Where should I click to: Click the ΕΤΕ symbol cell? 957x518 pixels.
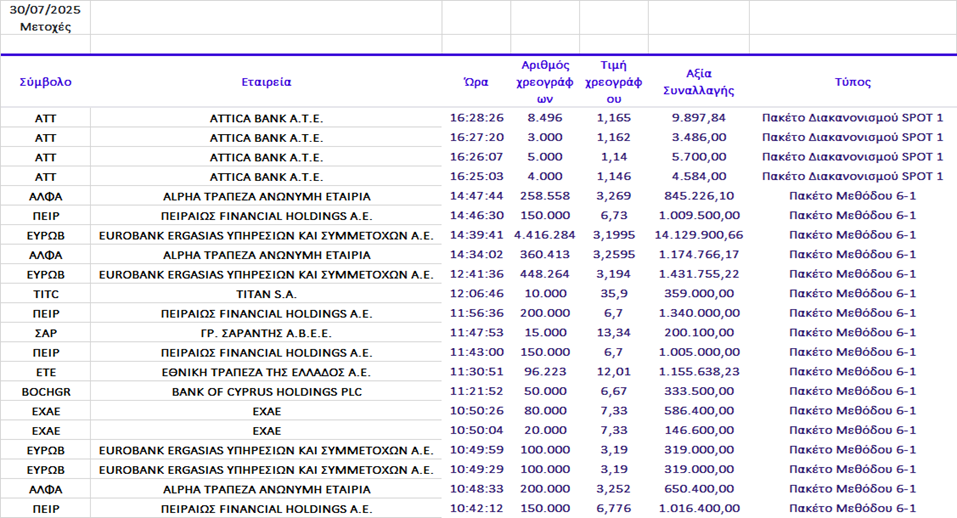(x=45, y=372)
